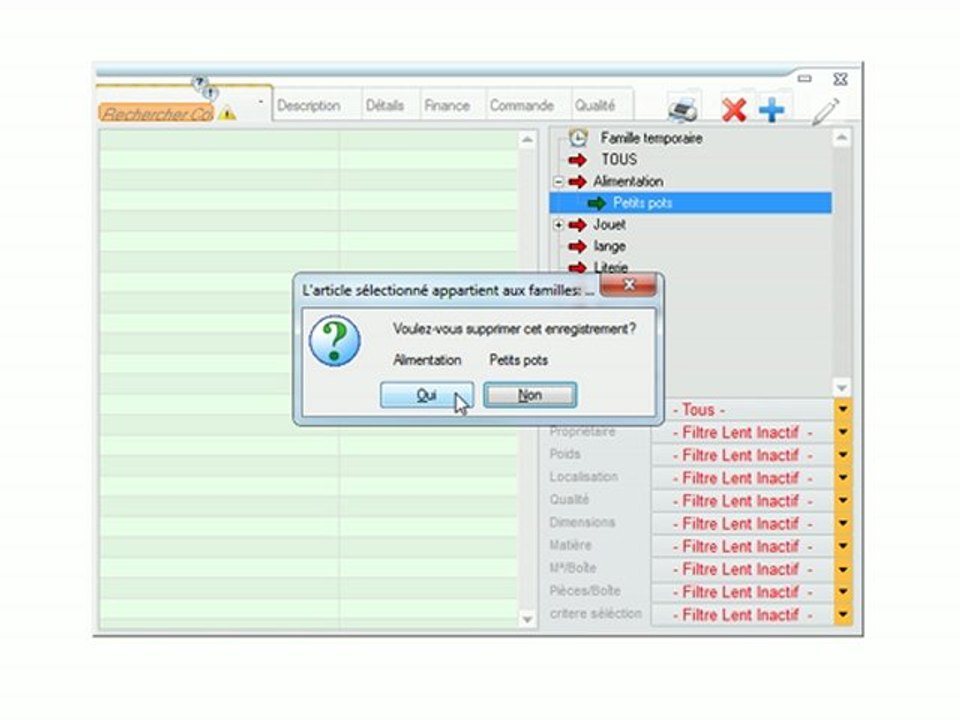
Task: Expand the Jouet tree node
Action: [x=558, y=225]
